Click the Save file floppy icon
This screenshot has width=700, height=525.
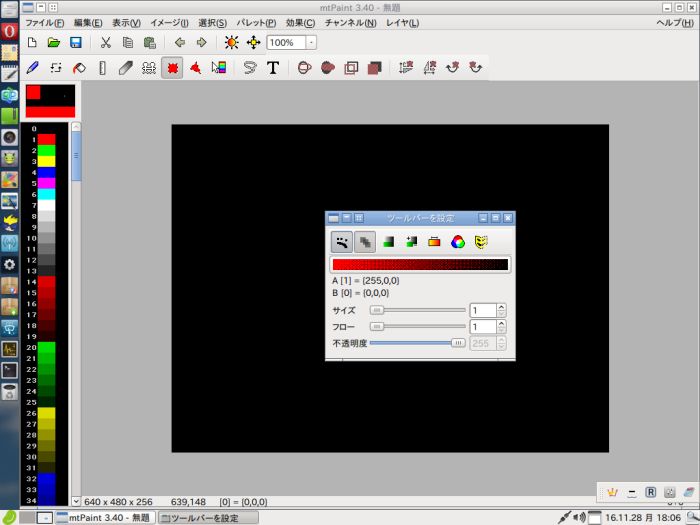click(x=76, y=43)
